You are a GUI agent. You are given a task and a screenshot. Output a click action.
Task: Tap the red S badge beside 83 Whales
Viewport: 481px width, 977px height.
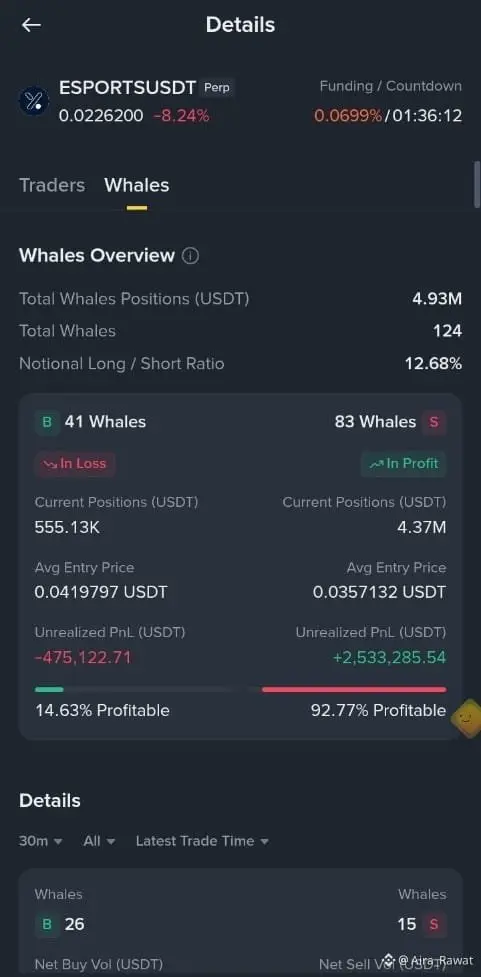coord(434,422)
